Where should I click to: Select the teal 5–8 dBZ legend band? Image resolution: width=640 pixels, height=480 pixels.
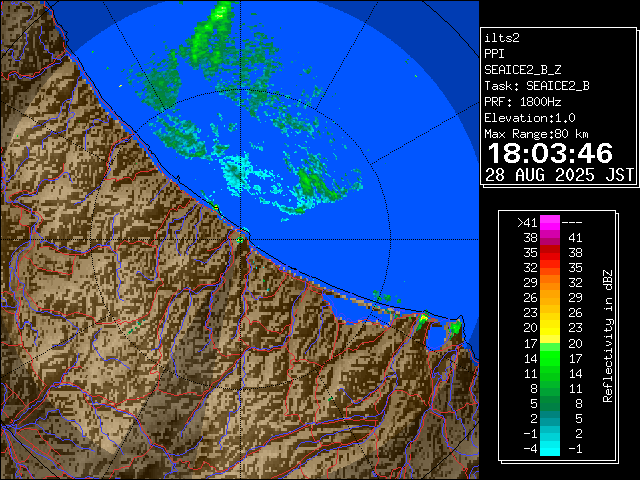(550, 402)
